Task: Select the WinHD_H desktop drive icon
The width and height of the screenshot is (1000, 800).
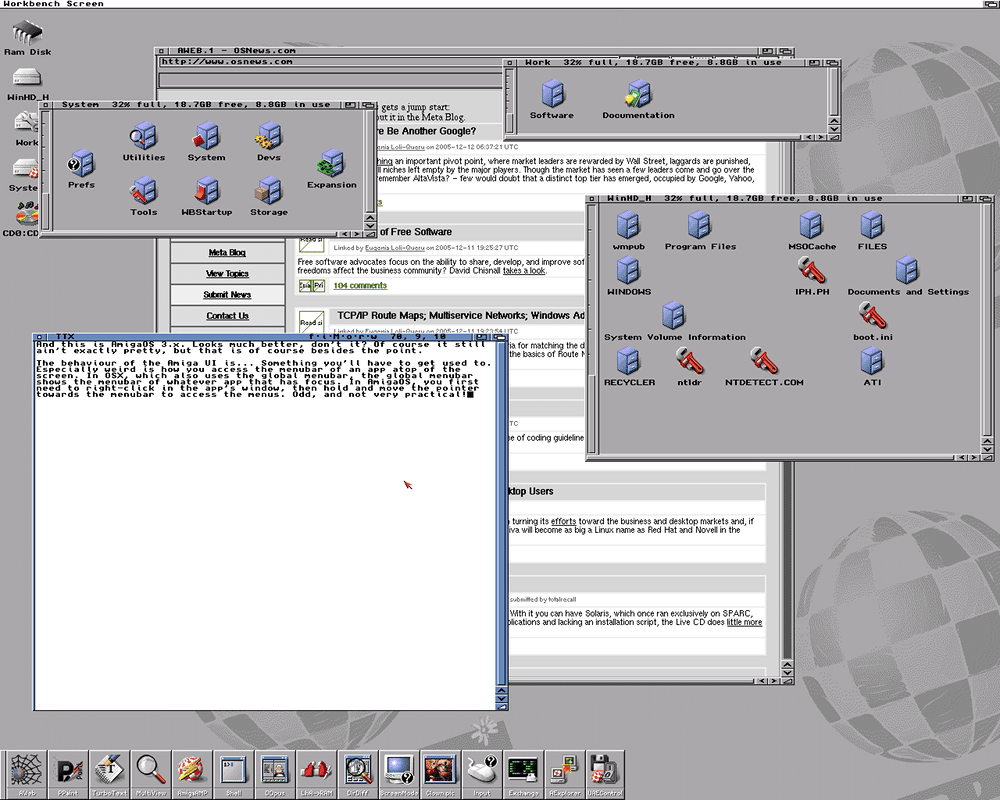Action: coord(27,84)
